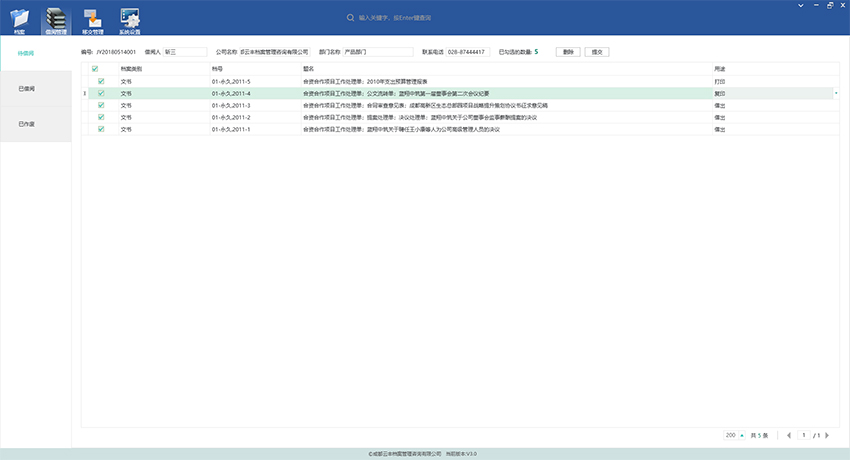Click the selected count value 5
Viewport: 850px width, 460px height.
(536, 51)
